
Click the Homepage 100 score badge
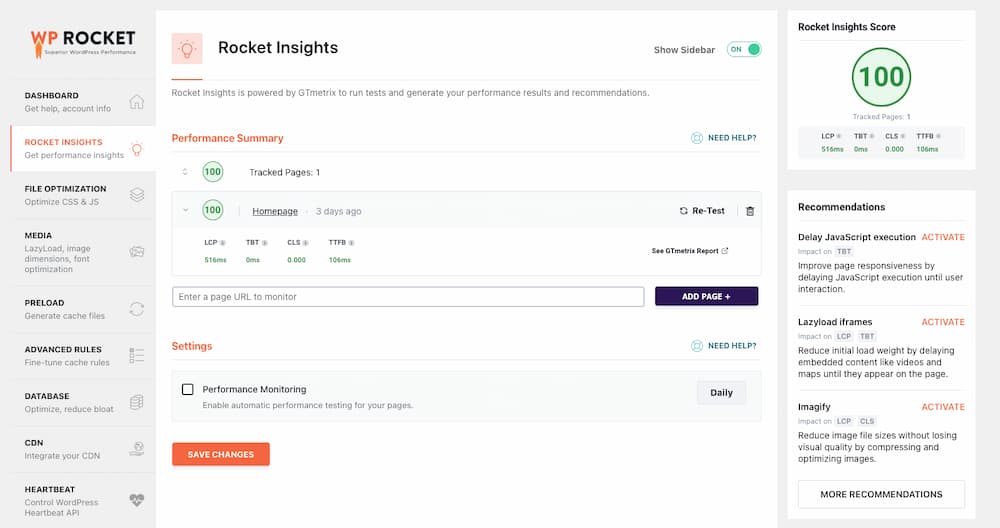click(x=212, y=210)
